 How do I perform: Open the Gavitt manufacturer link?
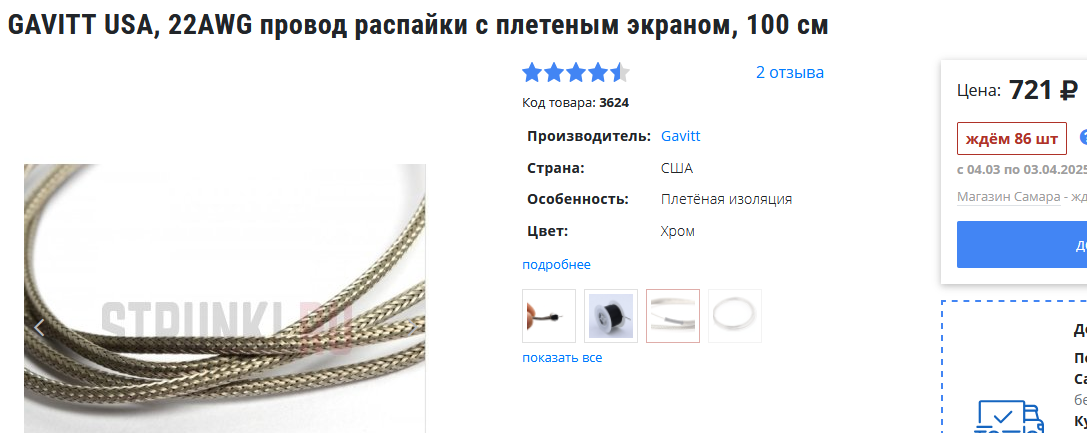point(681,136)
